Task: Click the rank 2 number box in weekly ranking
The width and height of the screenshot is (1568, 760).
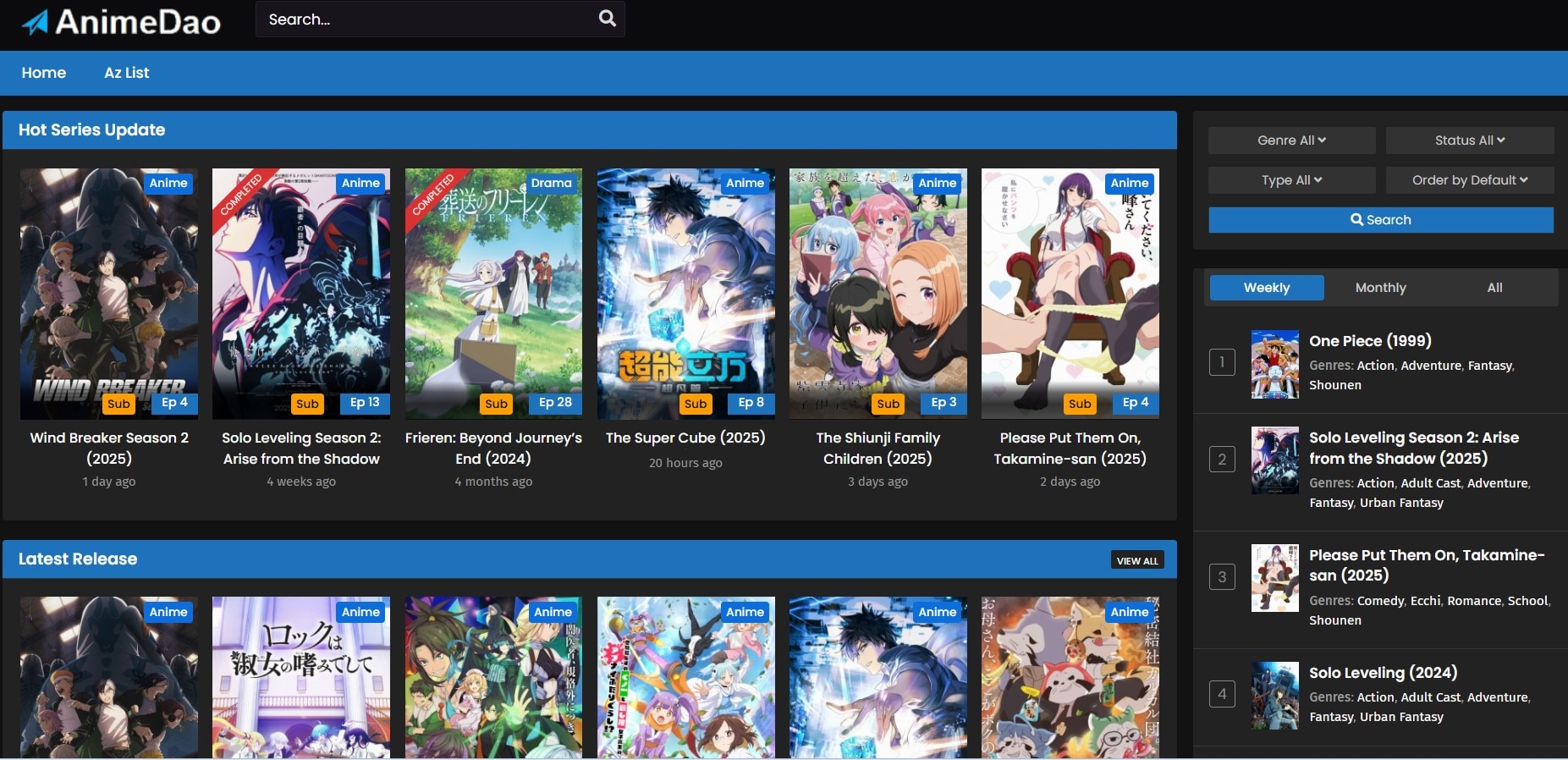Action: (1222, 460)
